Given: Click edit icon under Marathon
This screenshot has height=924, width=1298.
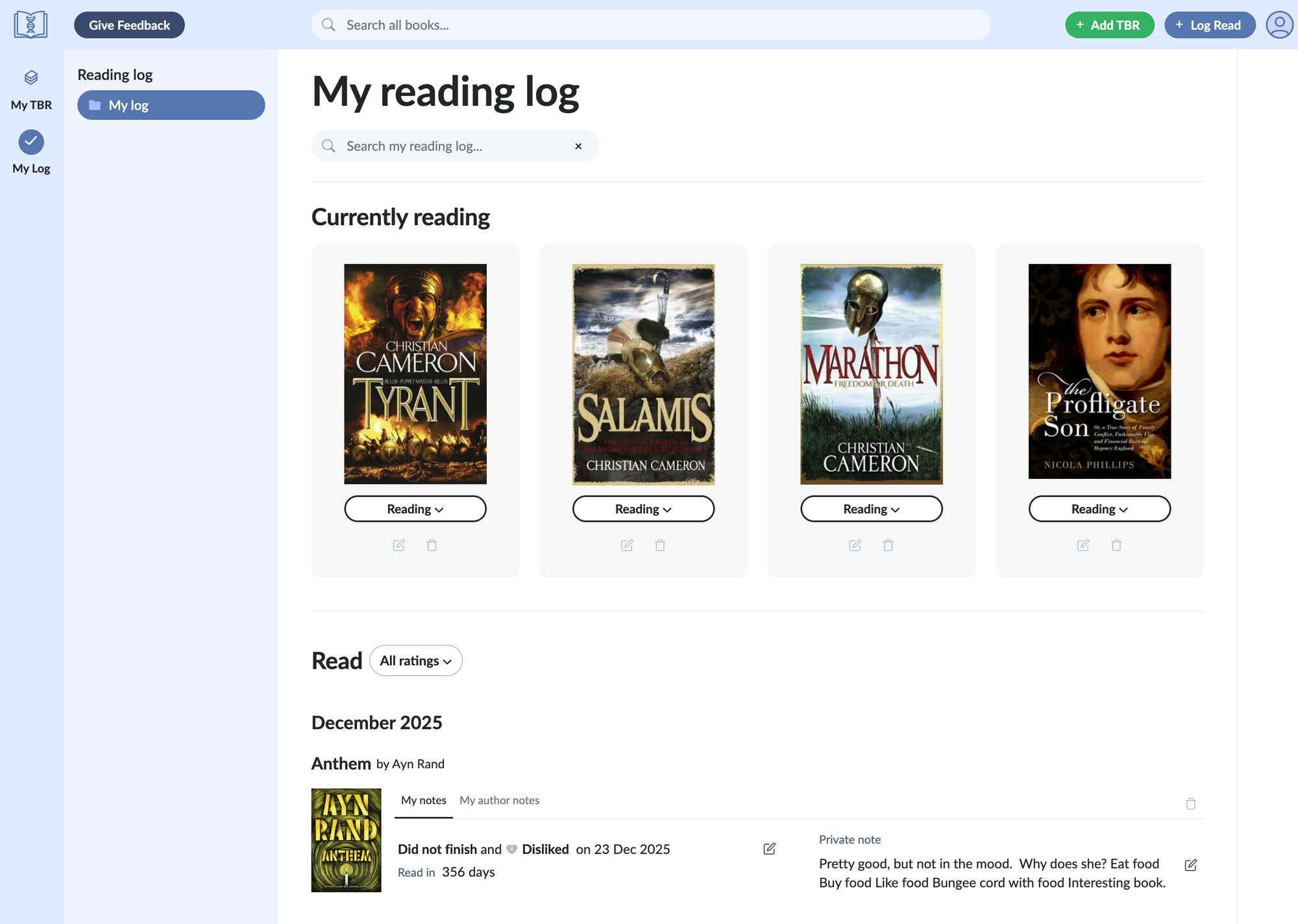Looking at the screenshot, I should (x=855, y=545).
